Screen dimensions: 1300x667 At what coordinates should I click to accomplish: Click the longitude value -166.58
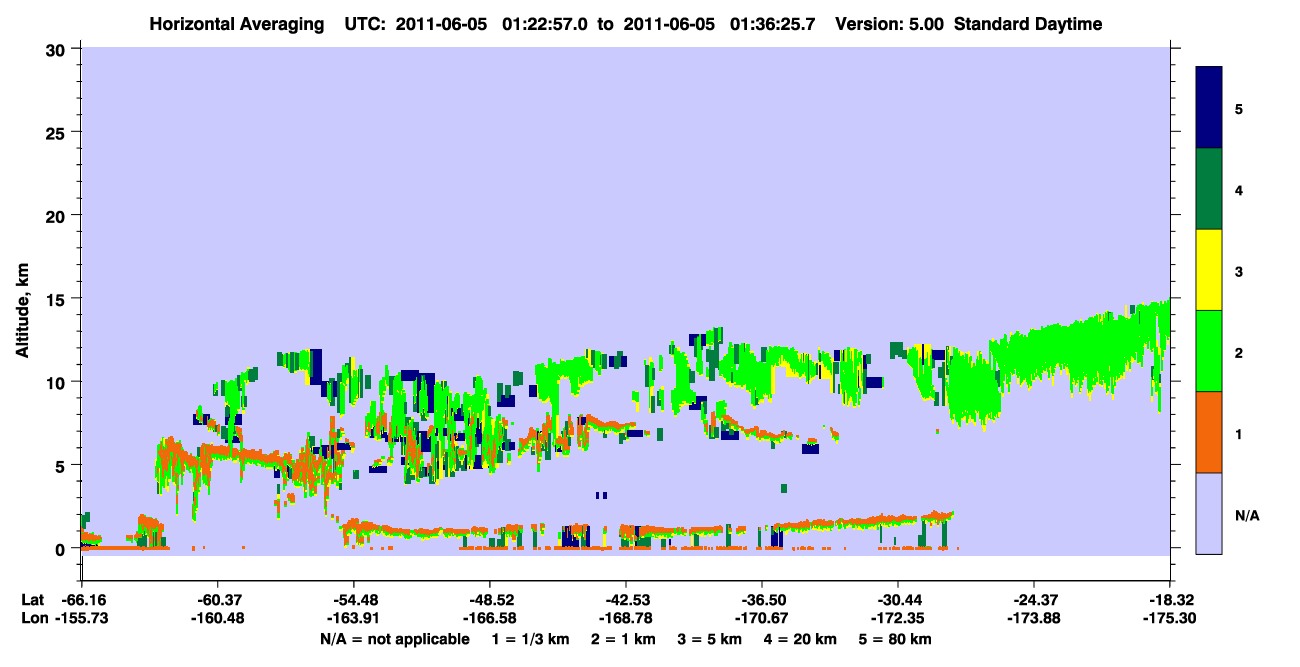[490, 619]
